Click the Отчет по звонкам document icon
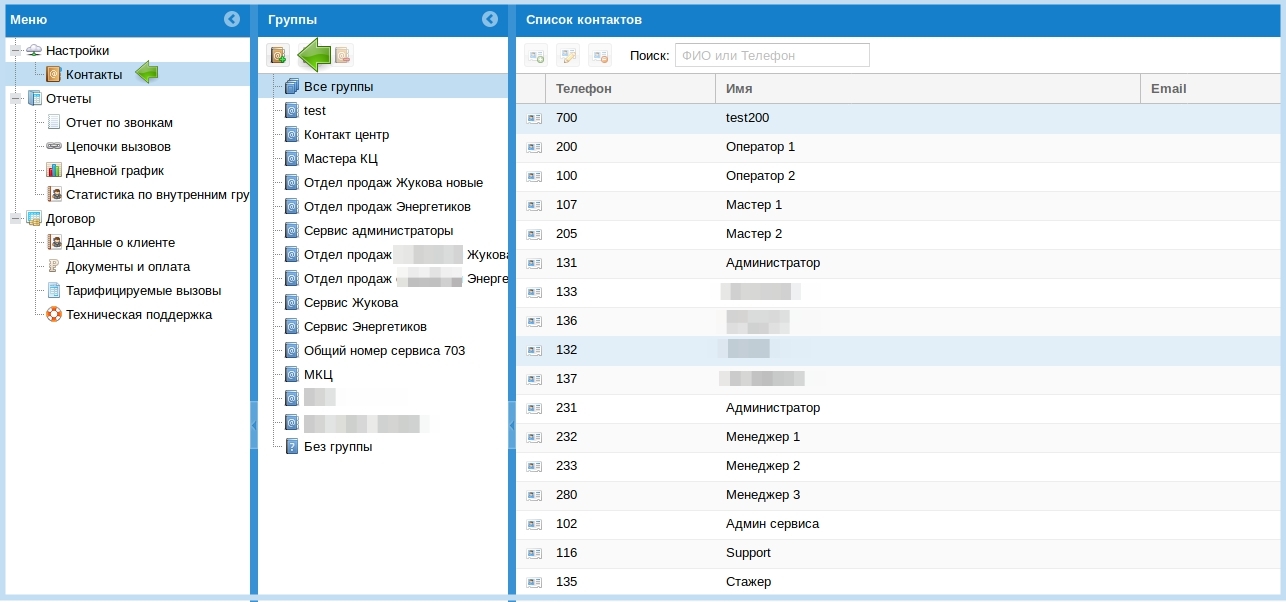 [x=54, y=122]
